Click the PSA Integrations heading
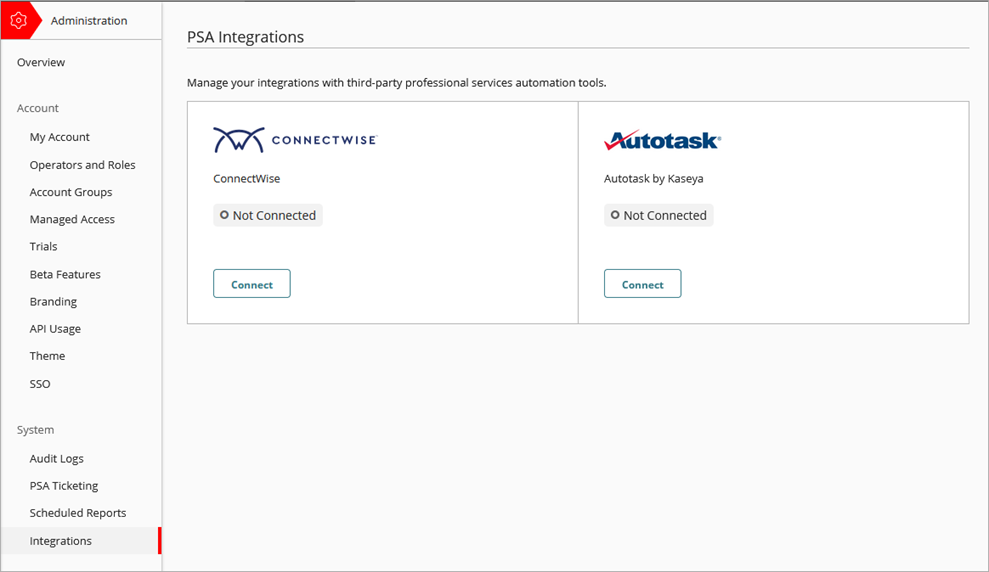This screenshot has width=989, height=572. (245, 37)
